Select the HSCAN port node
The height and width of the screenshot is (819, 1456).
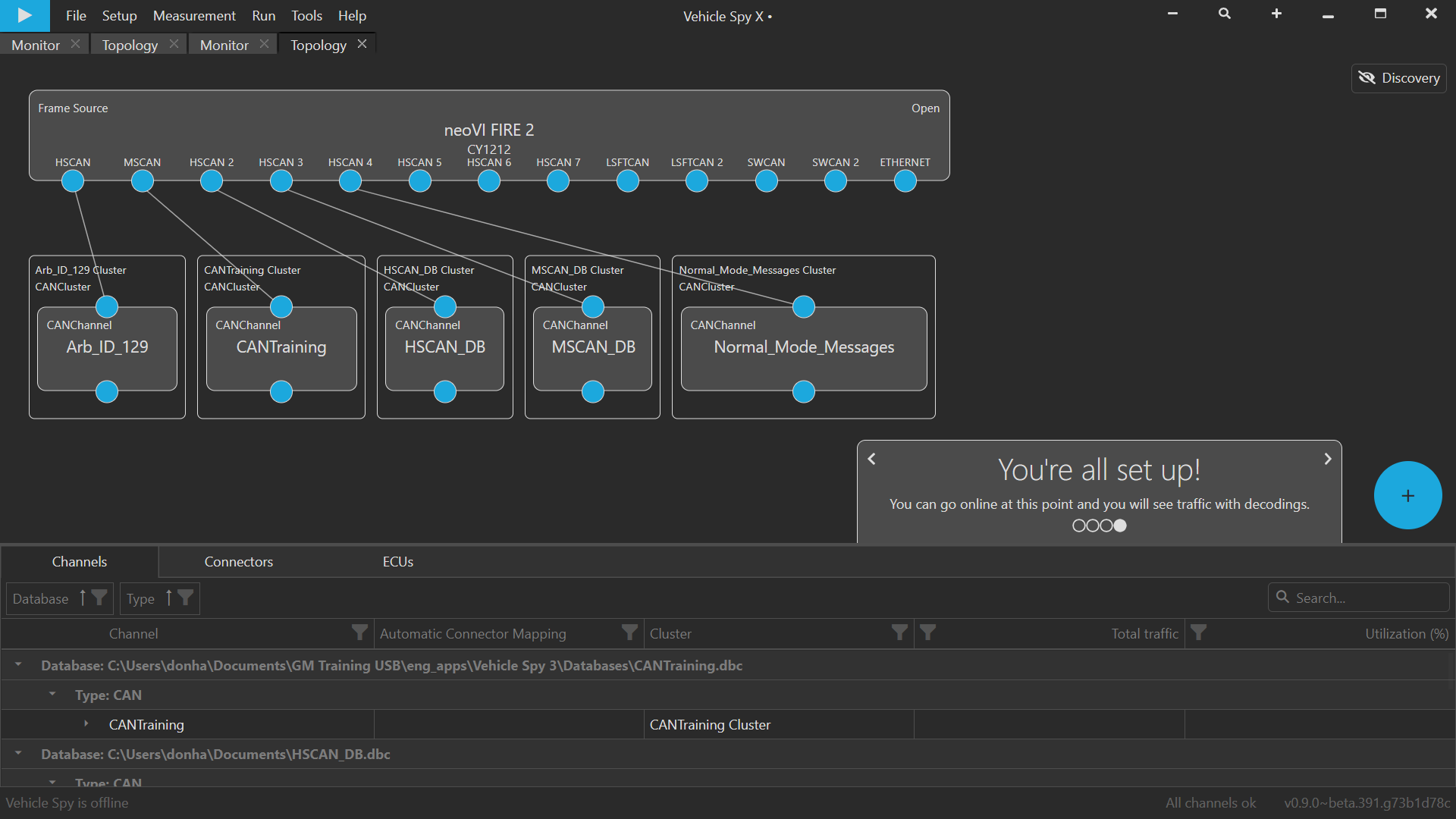point(73,181)
